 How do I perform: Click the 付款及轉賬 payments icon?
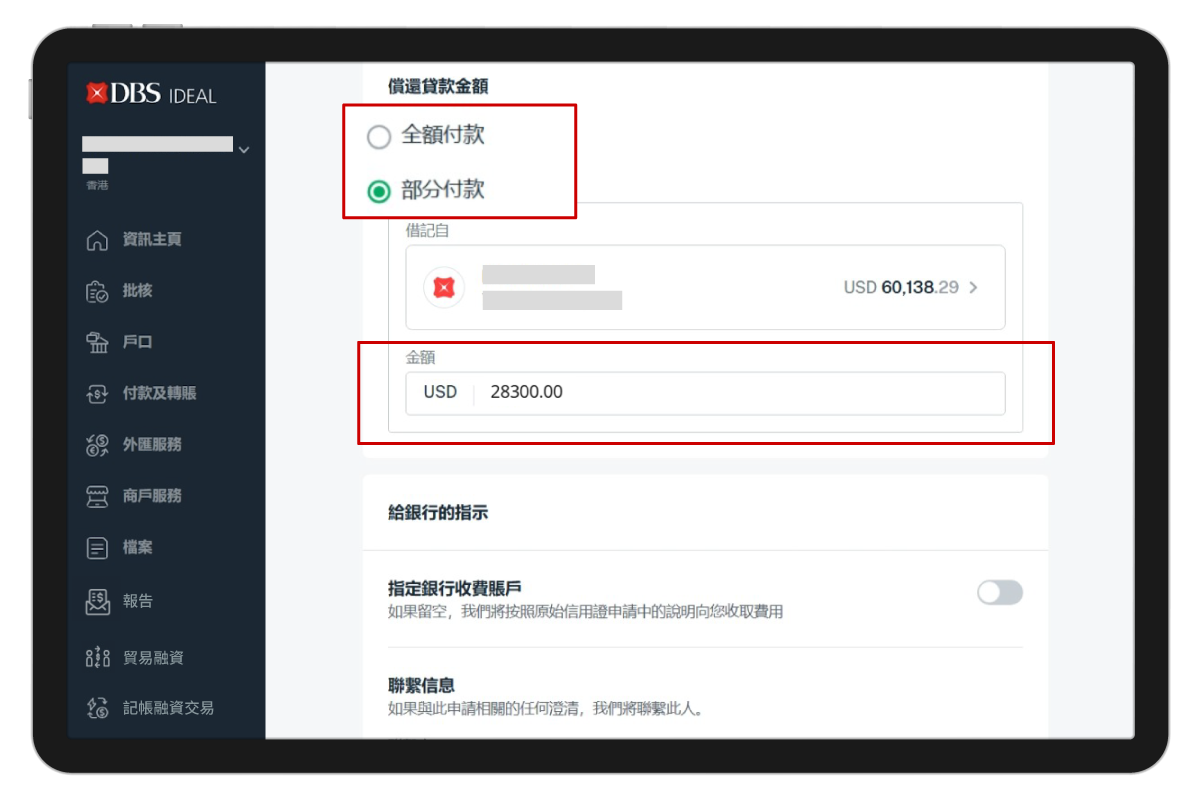97,394
